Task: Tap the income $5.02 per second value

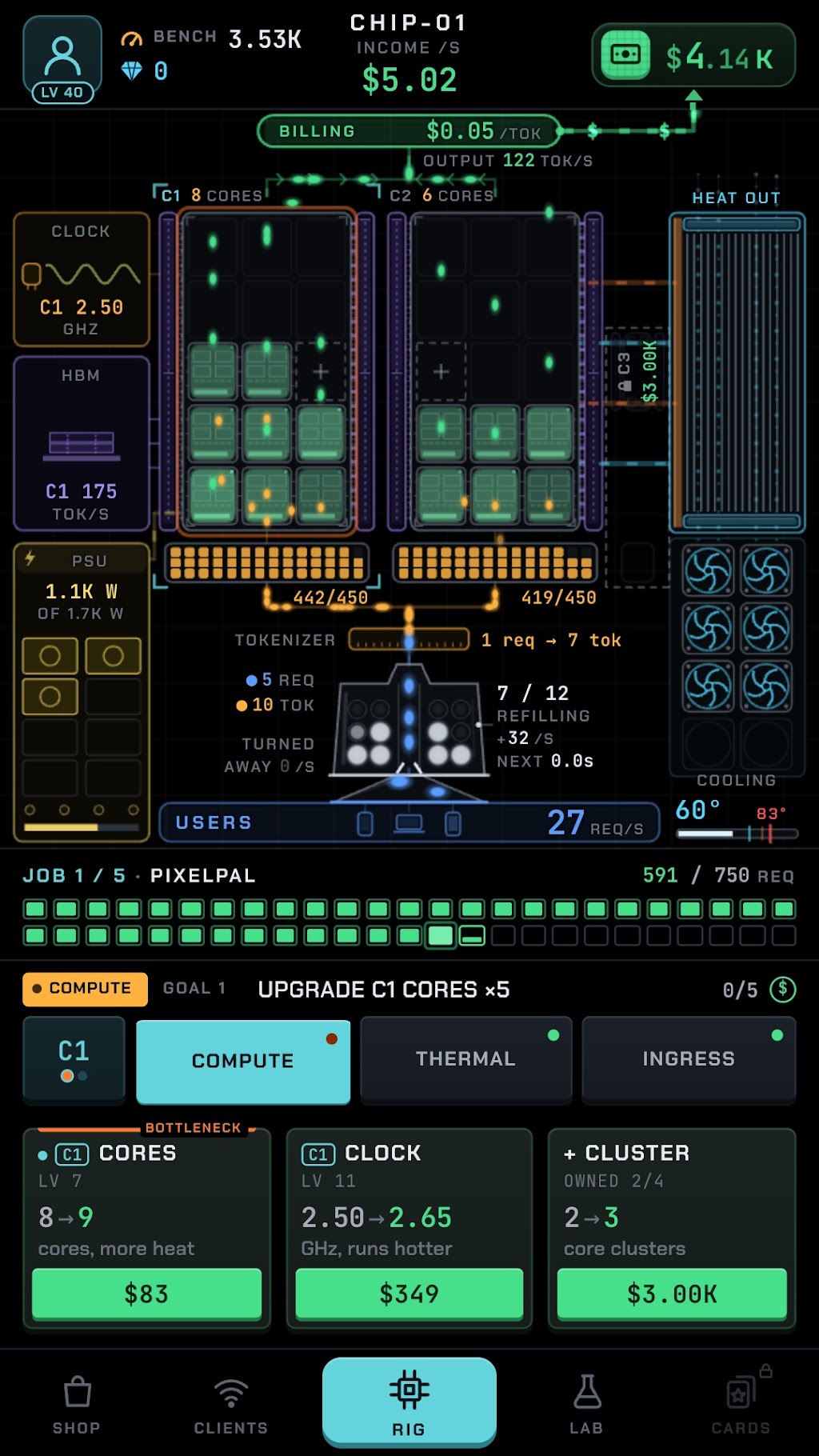Action: point(409,80)
